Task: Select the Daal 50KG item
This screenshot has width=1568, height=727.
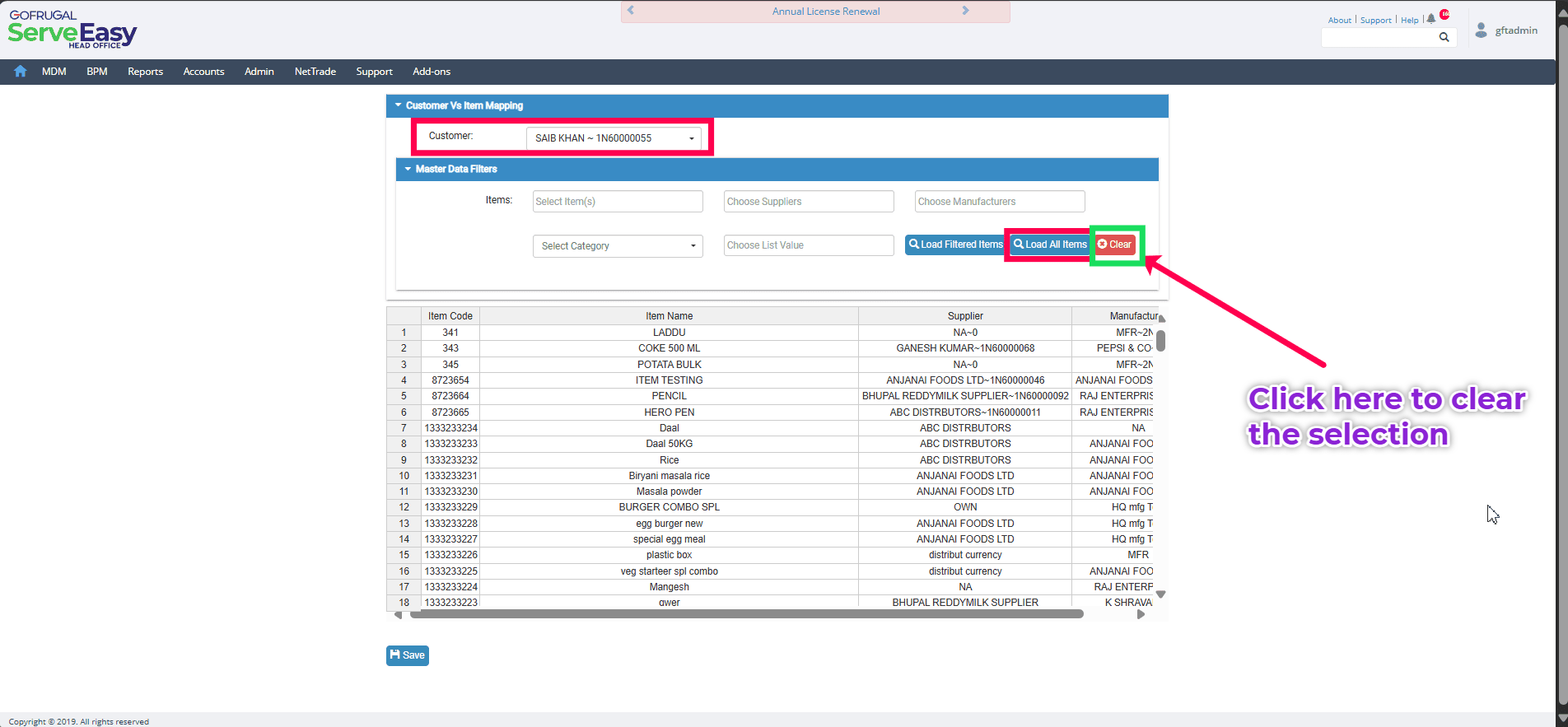Action: (x=669, y=444)
